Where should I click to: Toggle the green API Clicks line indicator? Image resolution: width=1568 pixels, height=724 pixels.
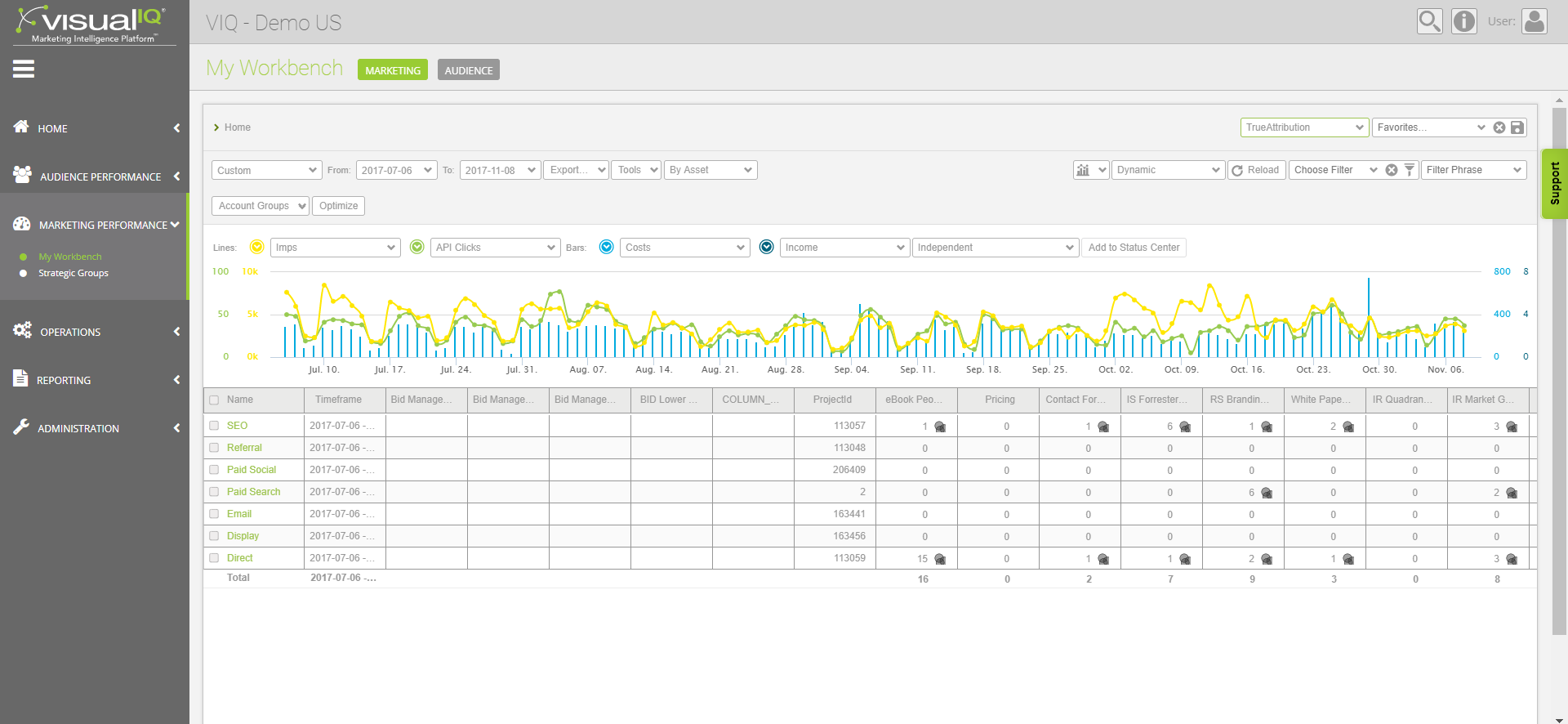pyautogui.click(x=416, y=247)
